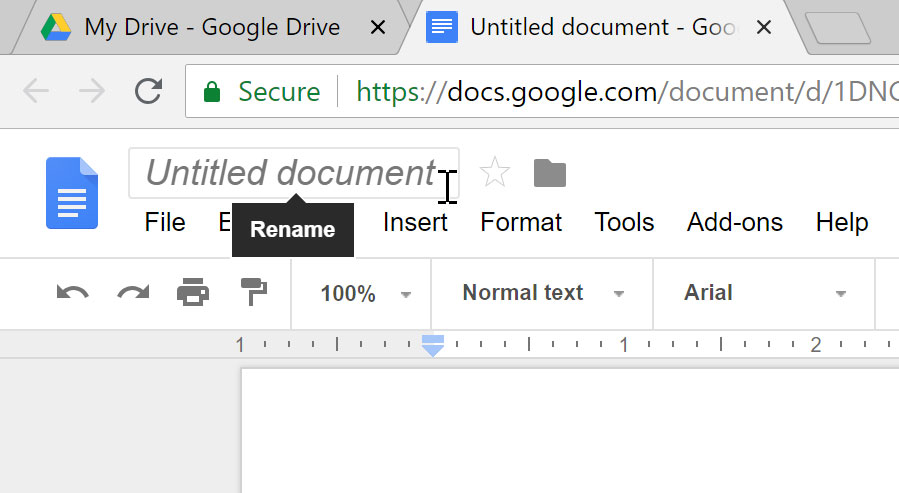
Task: Reload the page with refresh icon
Action: click(x=148, y=92)
